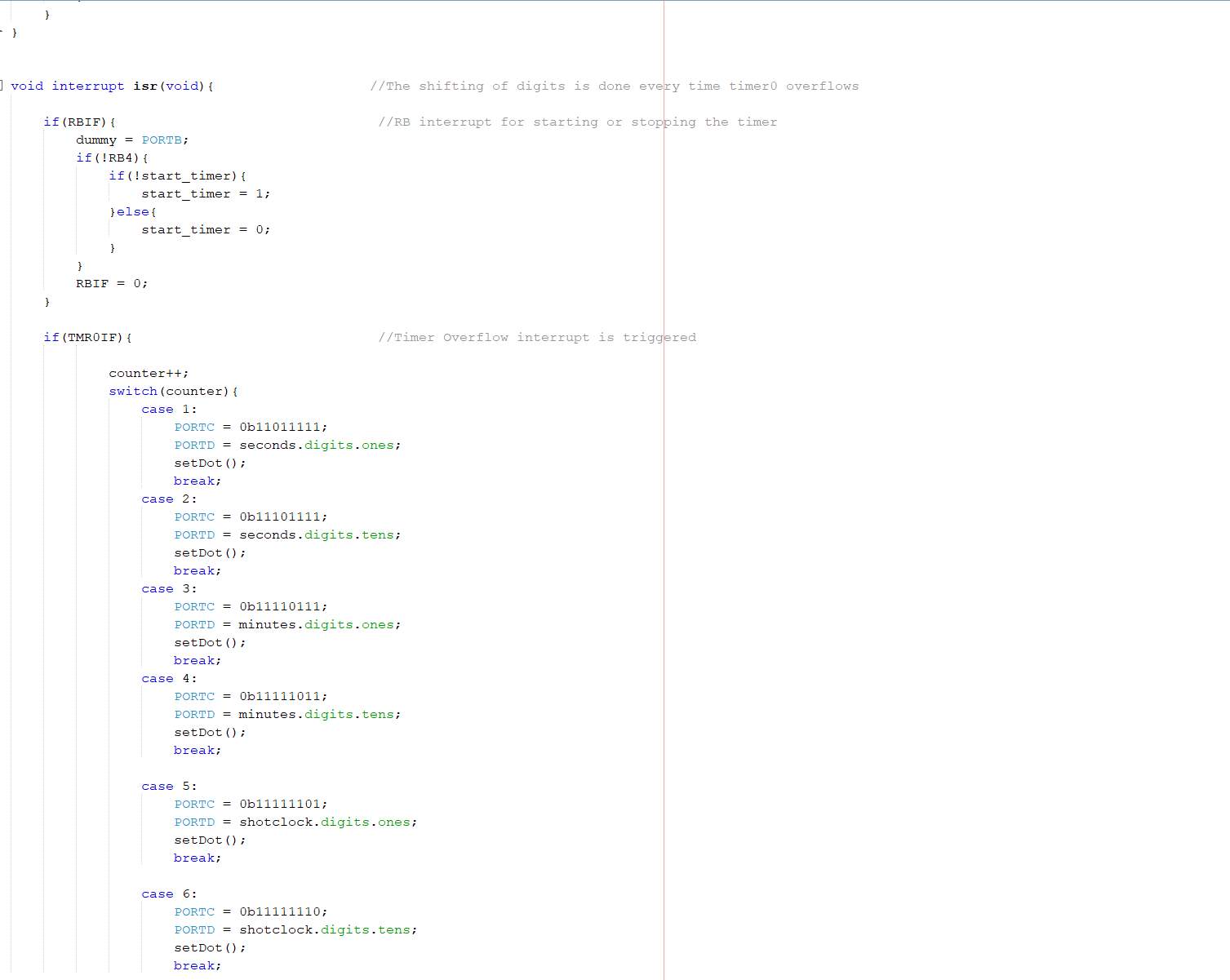
Task: Click the 'PORTC = 0b11101111;' line
Action: [251, 517]
